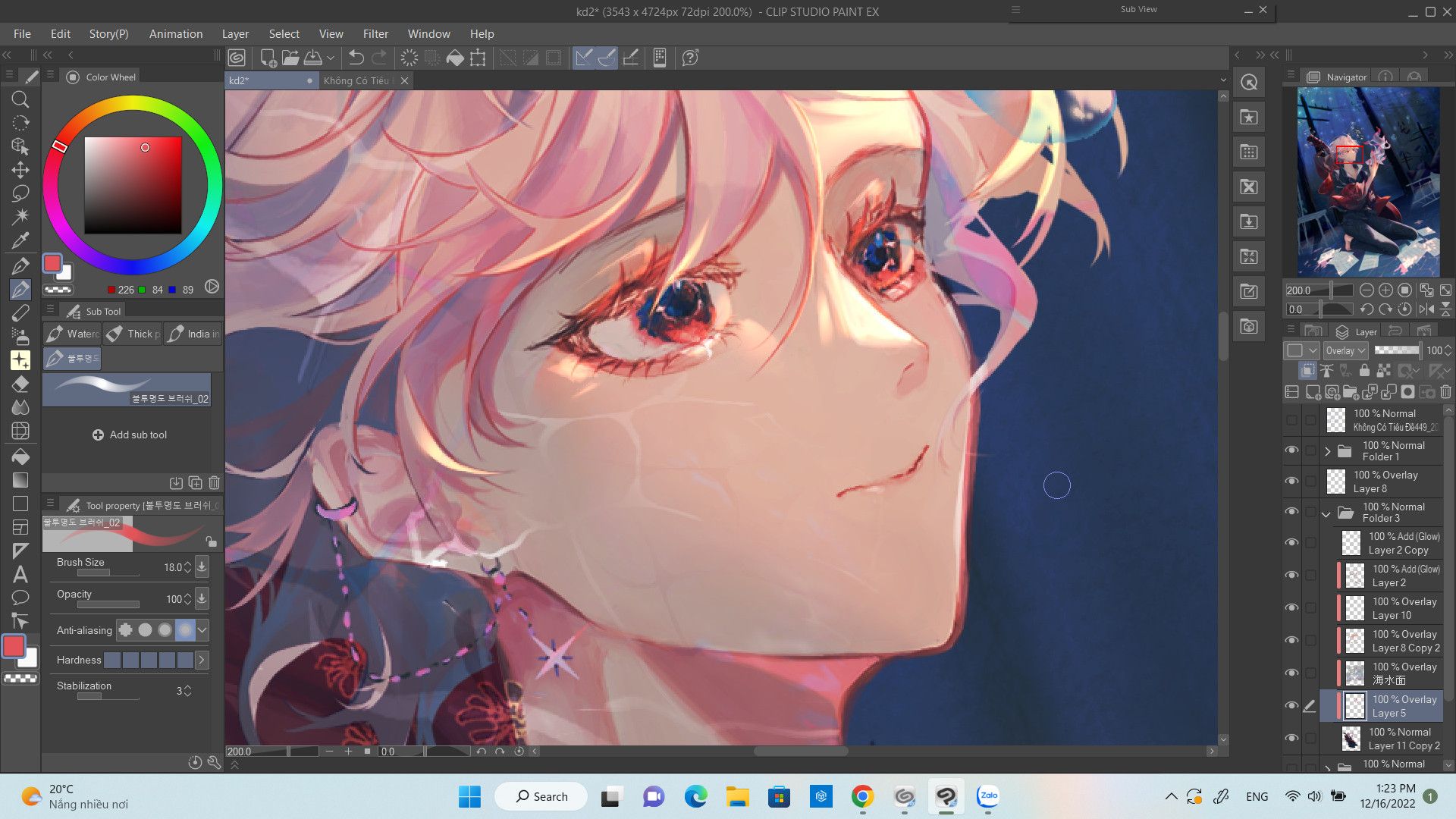
Task: Hide Folder 1 using its eye icon
Action: [1291, 450]
